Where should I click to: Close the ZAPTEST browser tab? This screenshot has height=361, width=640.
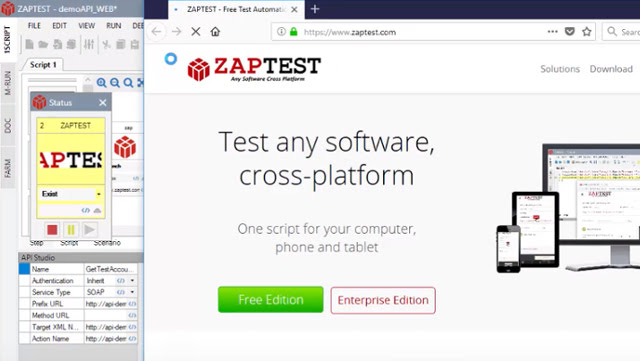tap(294, 9)
